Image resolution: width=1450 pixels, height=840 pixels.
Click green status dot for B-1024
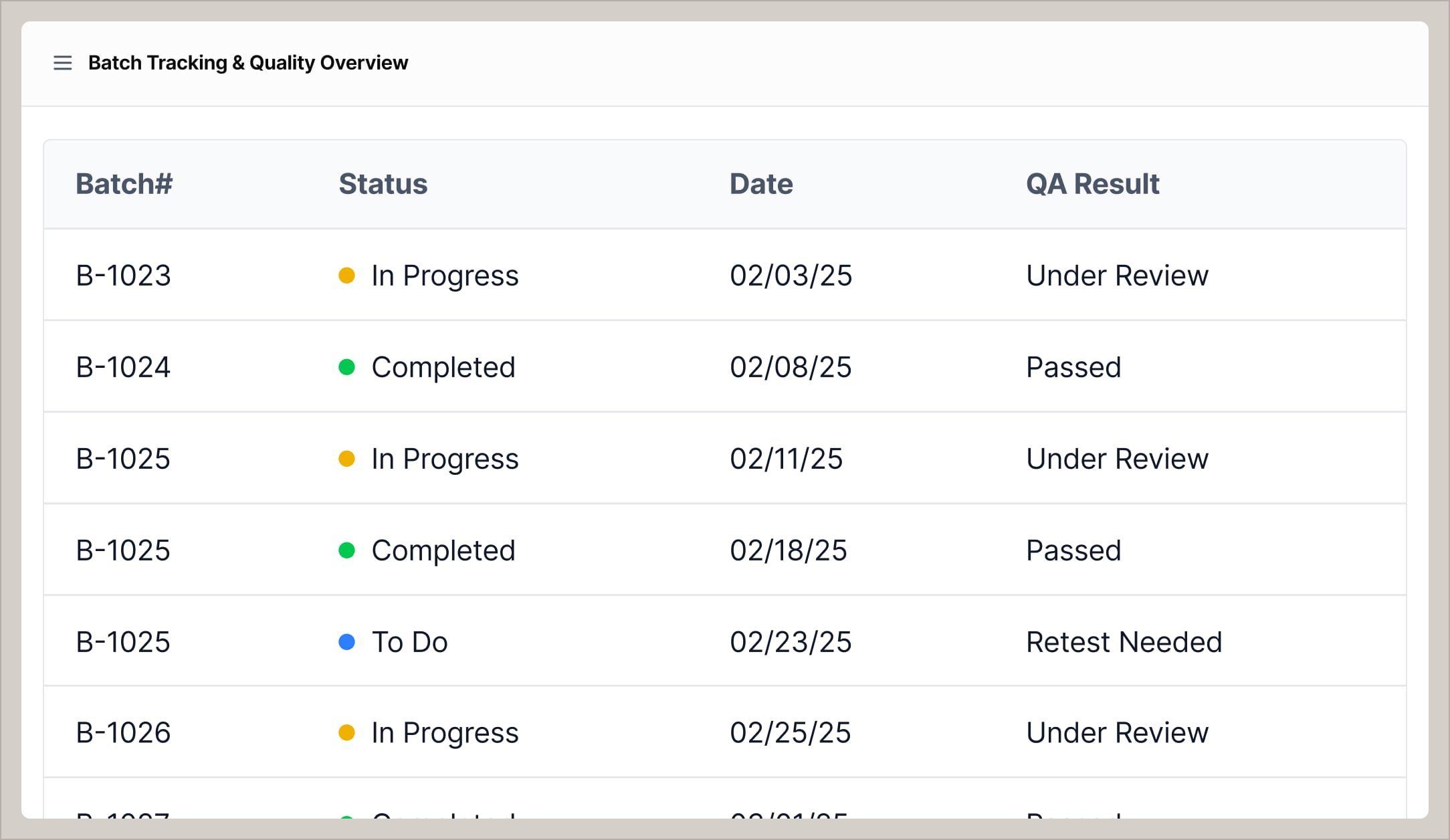[346, 367]
